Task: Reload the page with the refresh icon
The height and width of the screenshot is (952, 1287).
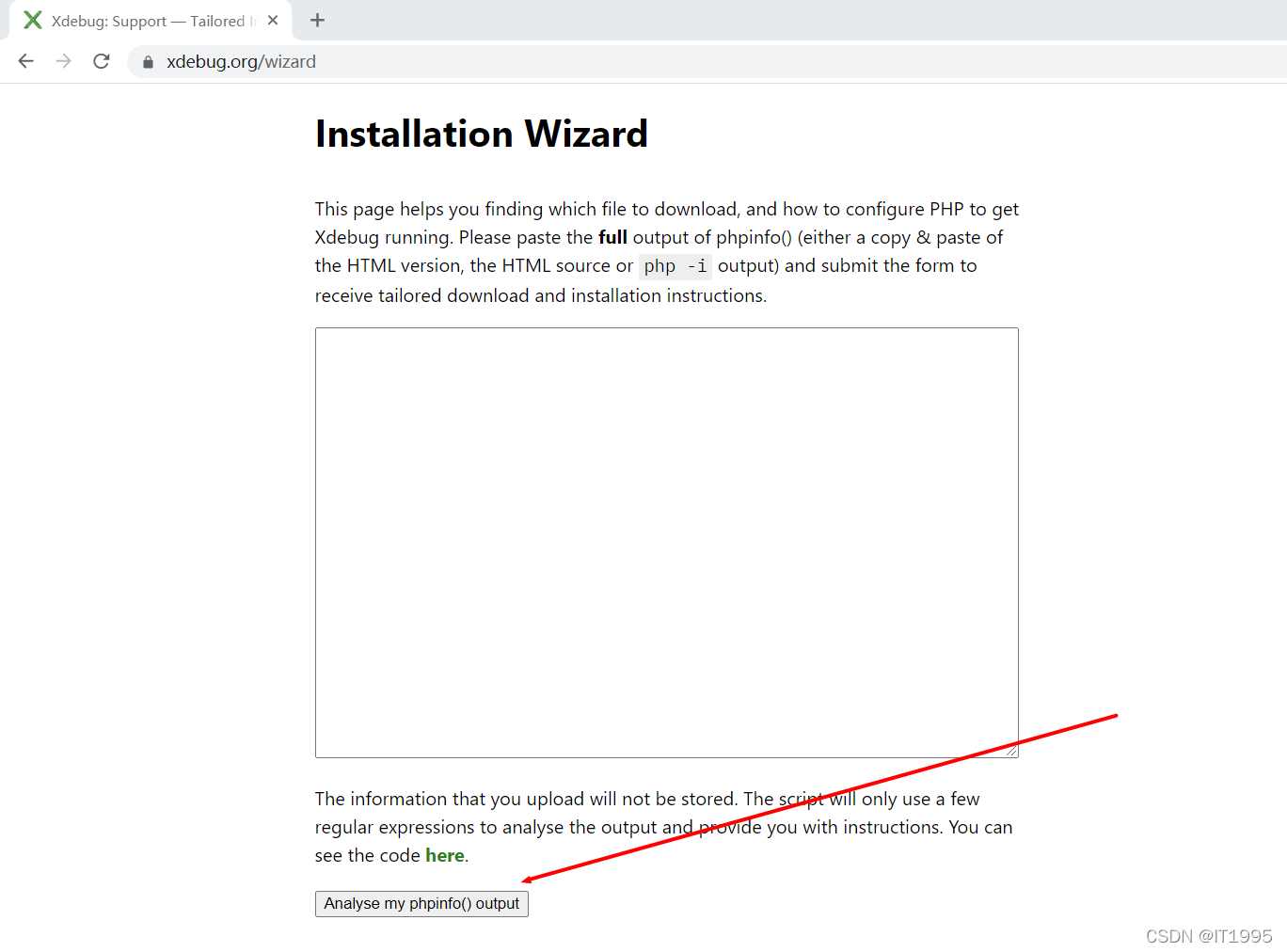Action: click(102, 61)
